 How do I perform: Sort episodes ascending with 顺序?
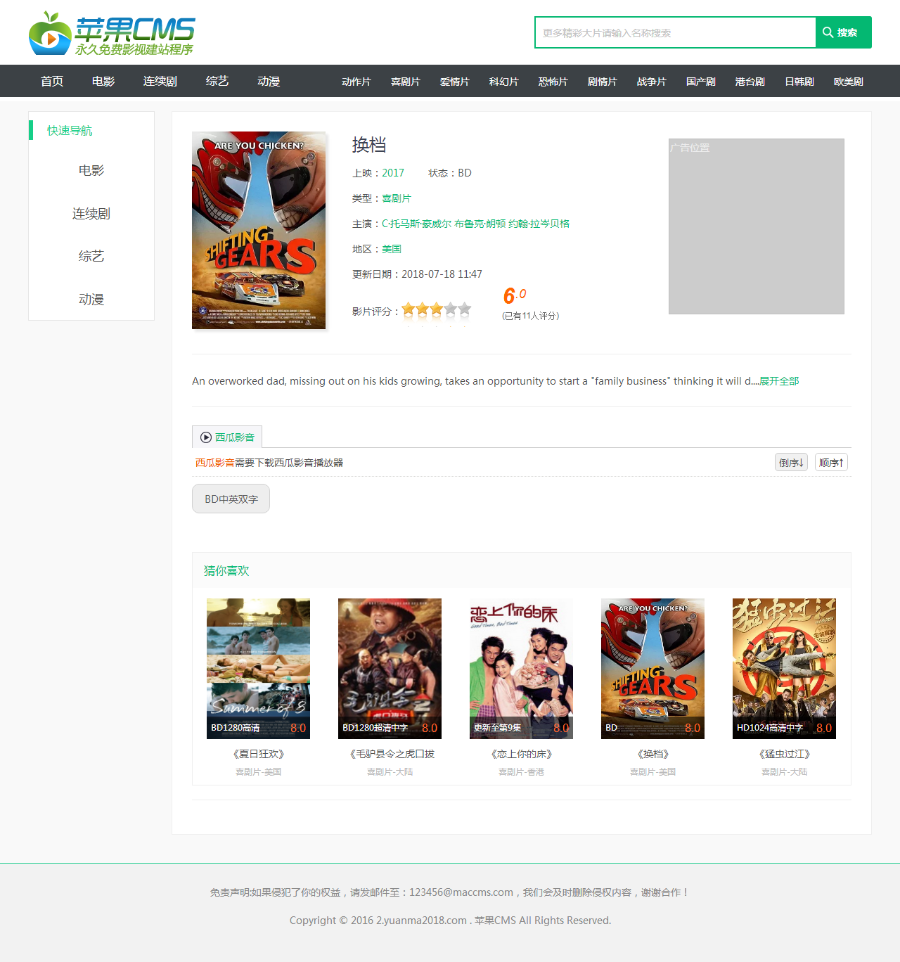click(831, 463)
